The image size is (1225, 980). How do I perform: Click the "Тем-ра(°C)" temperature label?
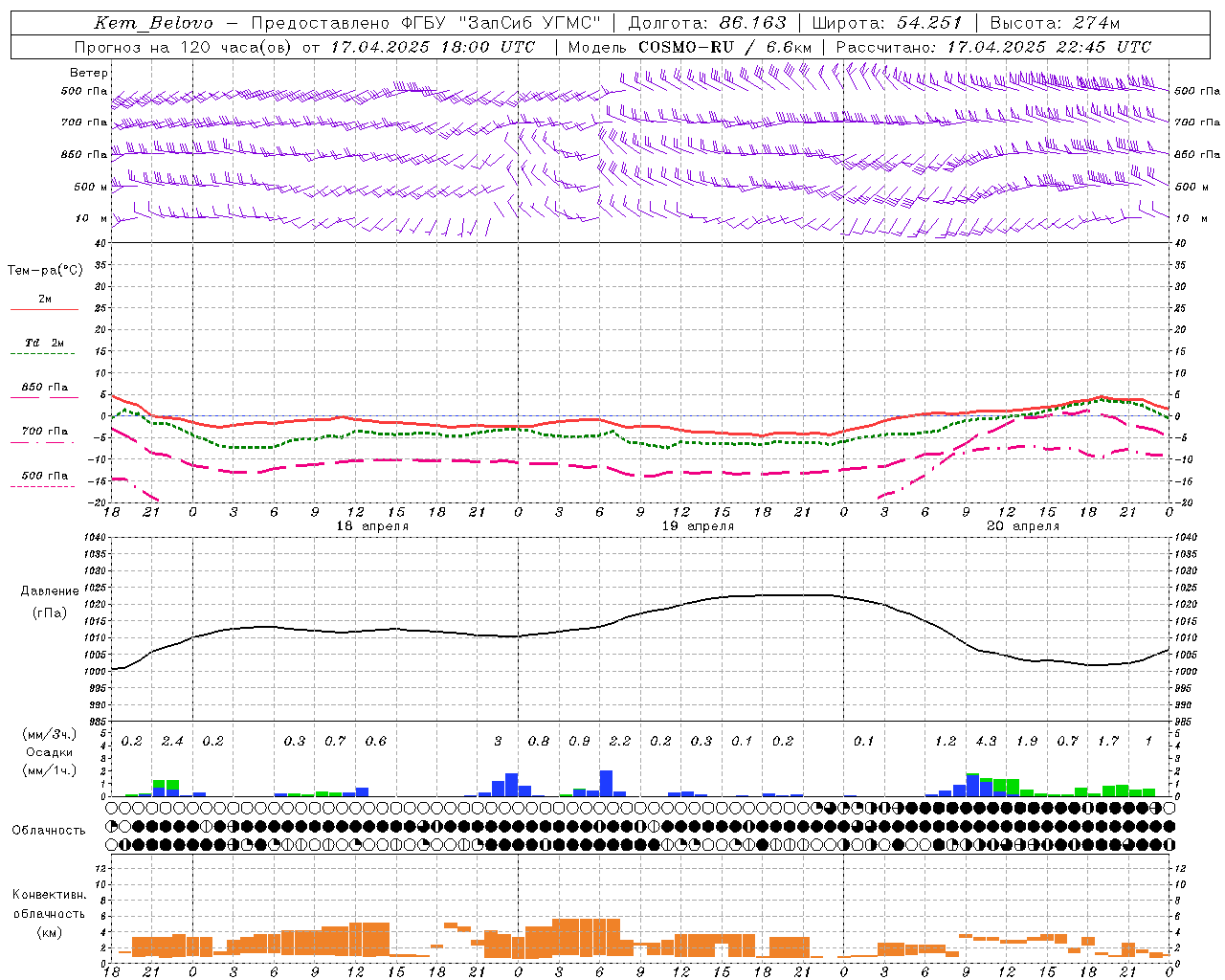pos(45,271)
